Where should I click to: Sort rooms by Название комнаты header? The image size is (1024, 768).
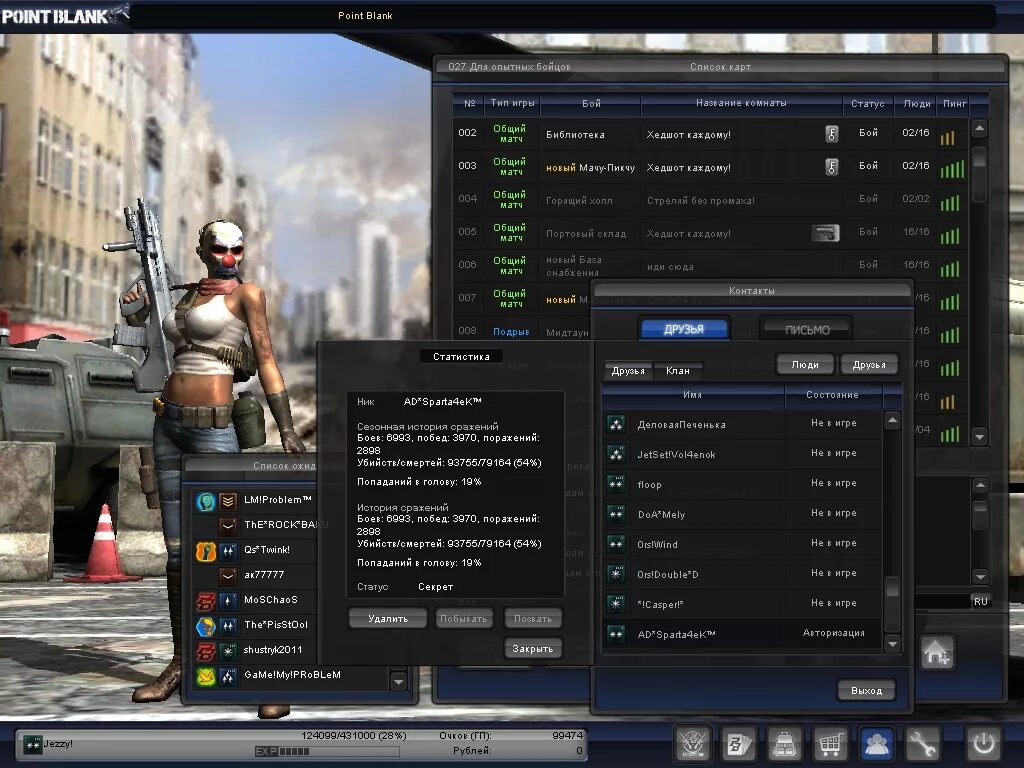[741, 103]
